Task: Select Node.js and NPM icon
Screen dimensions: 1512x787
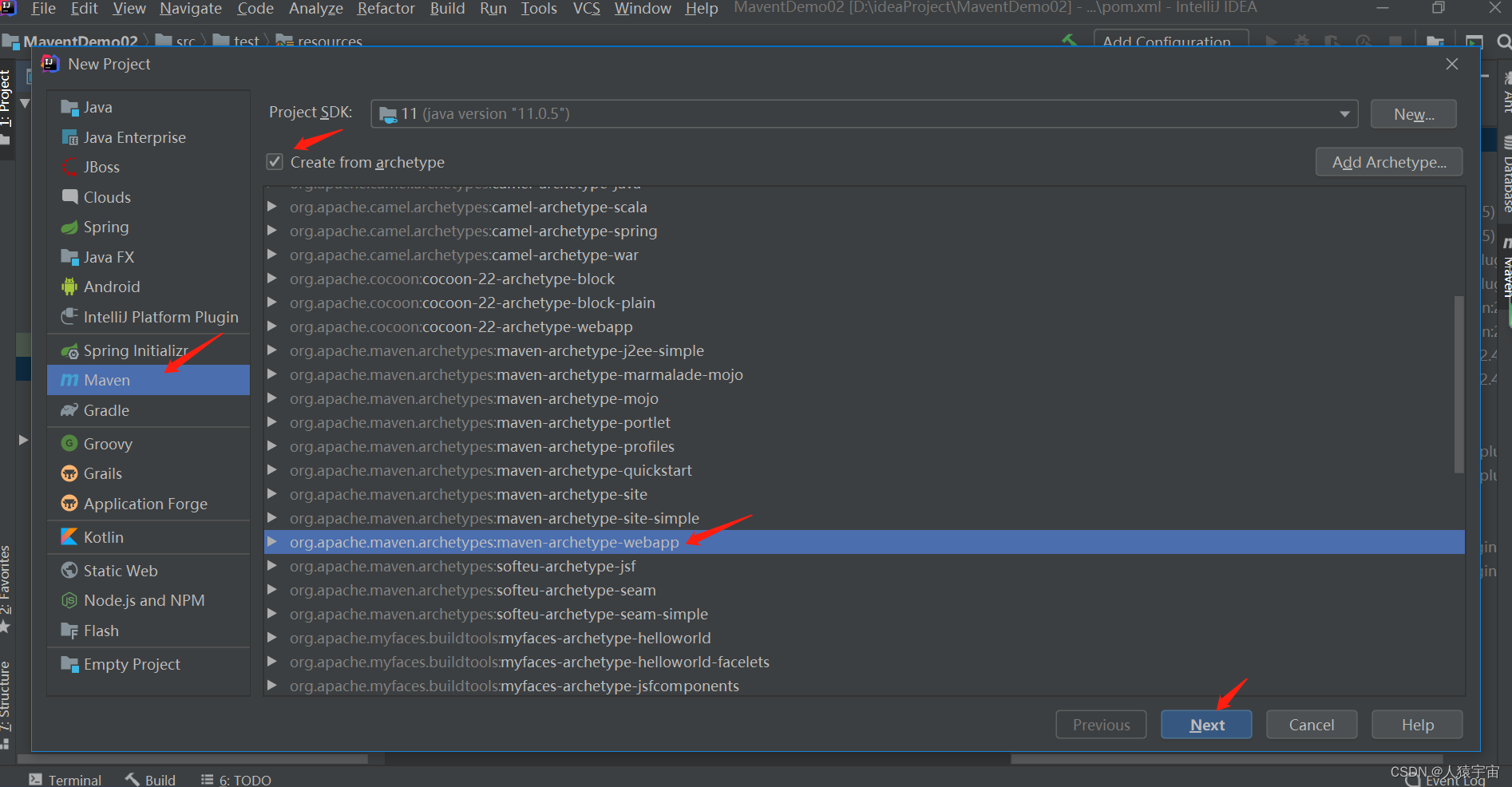Action: point(69,600)
